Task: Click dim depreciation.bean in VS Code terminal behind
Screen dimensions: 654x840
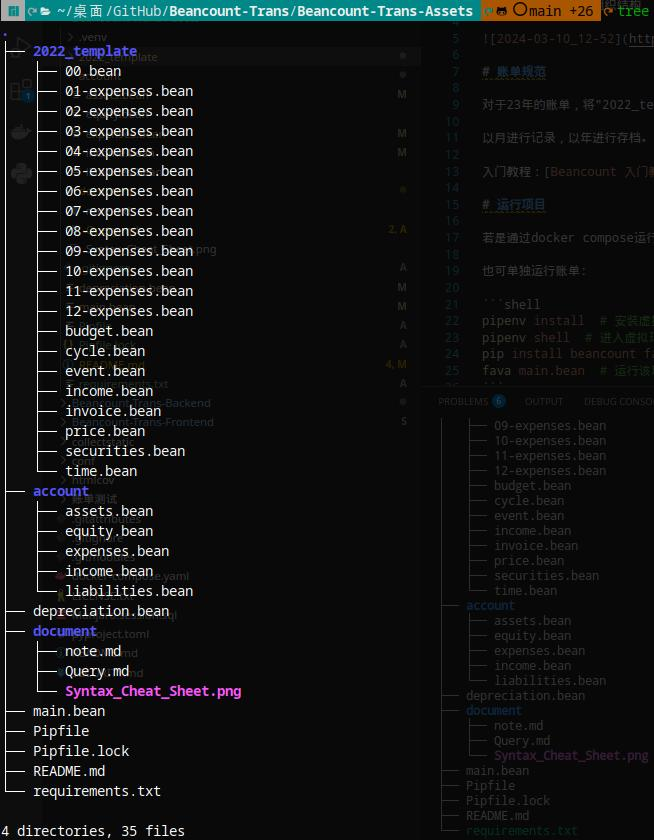Action: [525, 695]
